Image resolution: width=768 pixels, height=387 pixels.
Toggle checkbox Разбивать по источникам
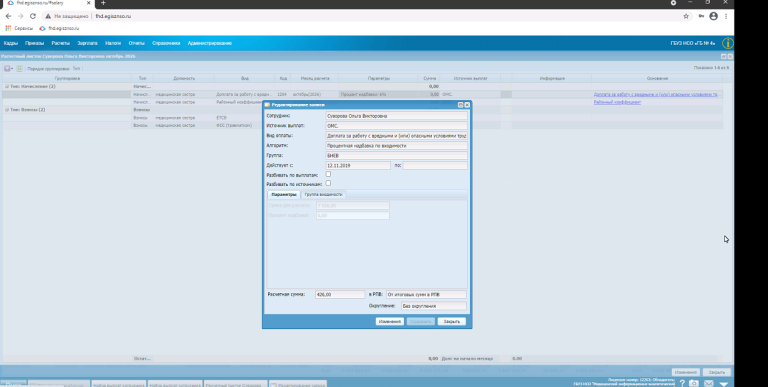[328, 183]
